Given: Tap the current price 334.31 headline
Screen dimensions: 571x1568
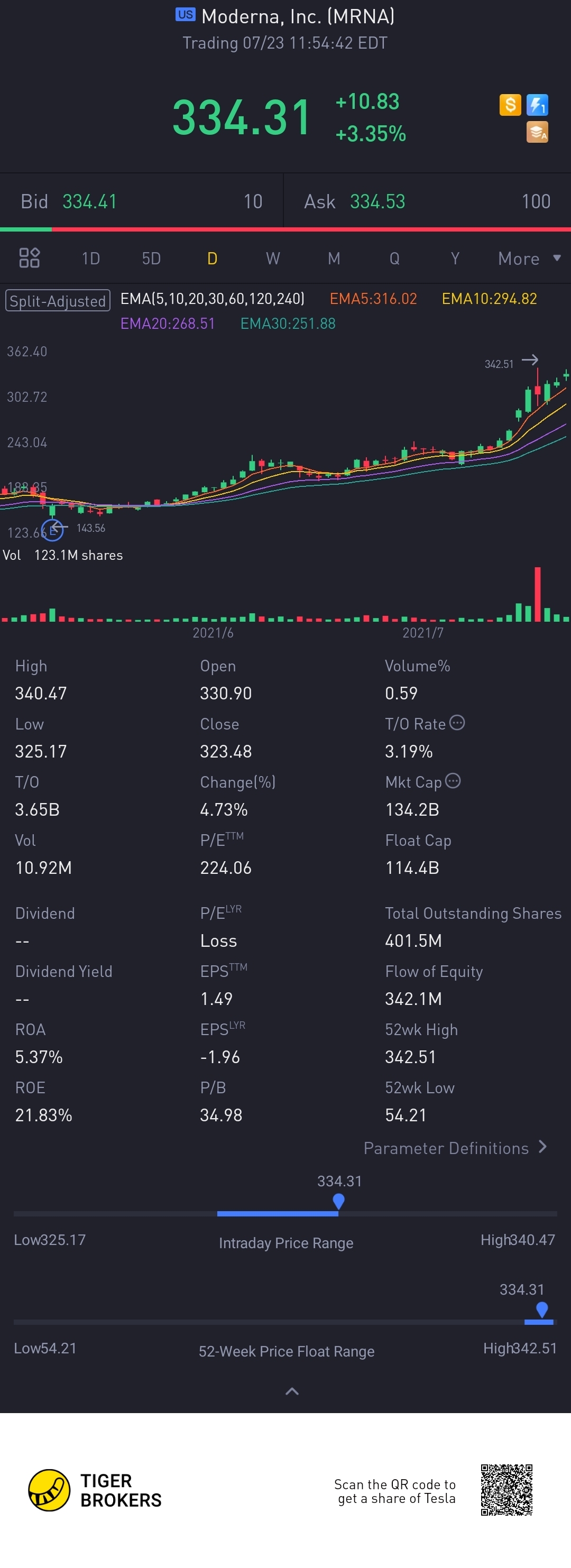Looking at the screenshot, I should pos(242,117).
